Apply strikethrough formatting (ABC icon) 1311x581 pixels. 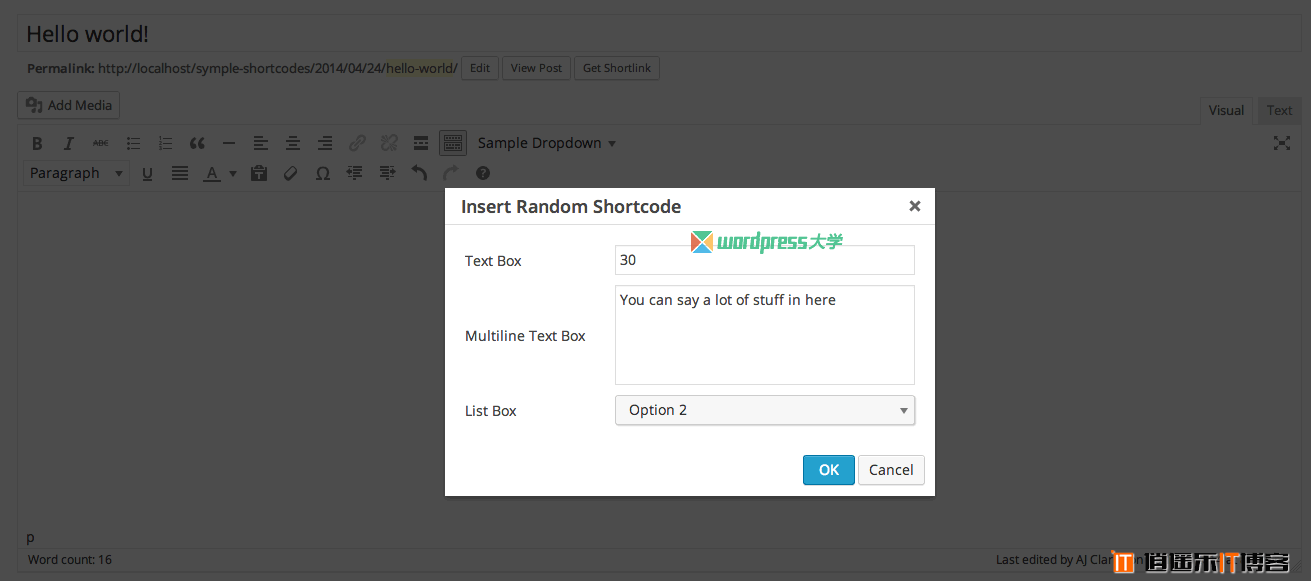(x=101, y=143)
